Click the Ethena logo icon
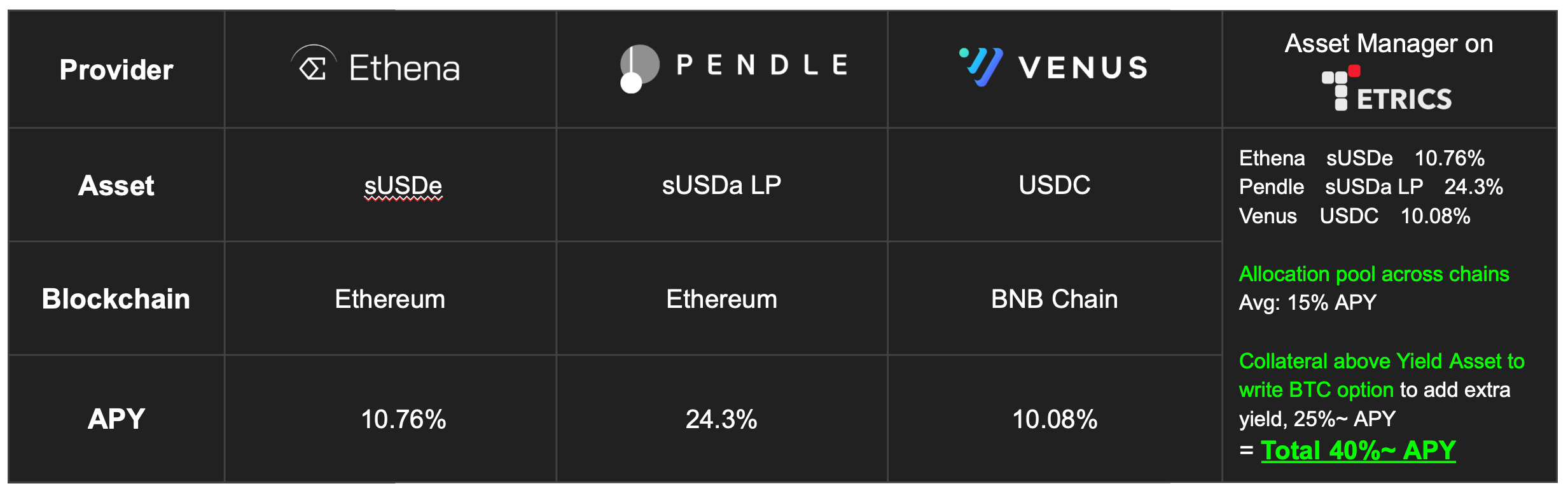1568x493 pixels. [313, 66]
